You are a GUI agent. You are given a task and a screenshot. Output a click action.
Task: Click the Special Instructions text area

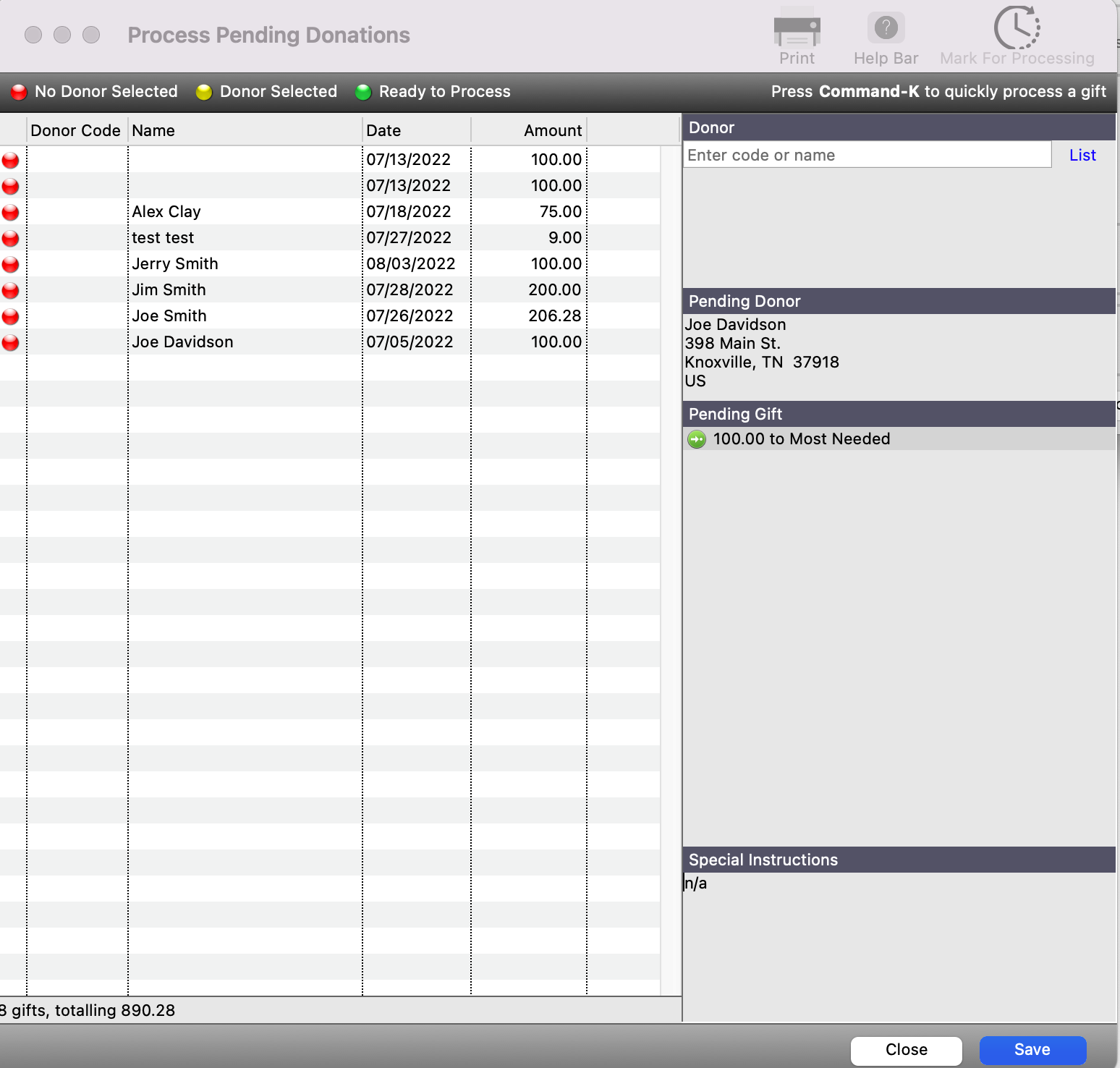point(897,941)
